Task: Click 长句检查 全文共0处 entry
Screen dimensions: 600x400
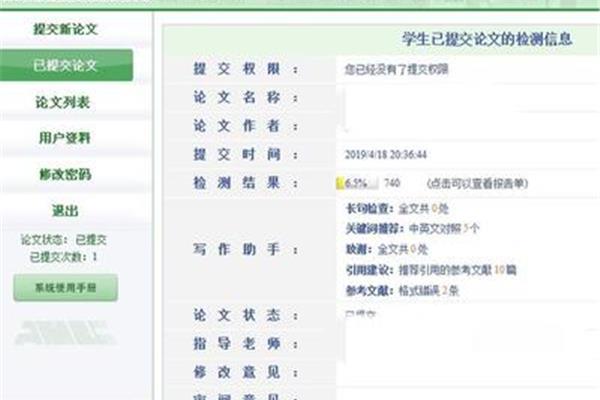Action: tap(397, 209)
